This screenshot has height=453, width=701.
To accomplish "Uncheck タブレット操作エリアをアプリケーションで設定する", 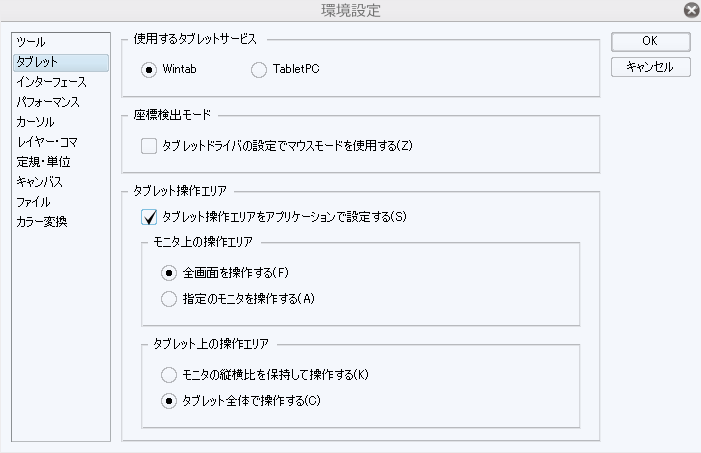I will pos(150,216).
